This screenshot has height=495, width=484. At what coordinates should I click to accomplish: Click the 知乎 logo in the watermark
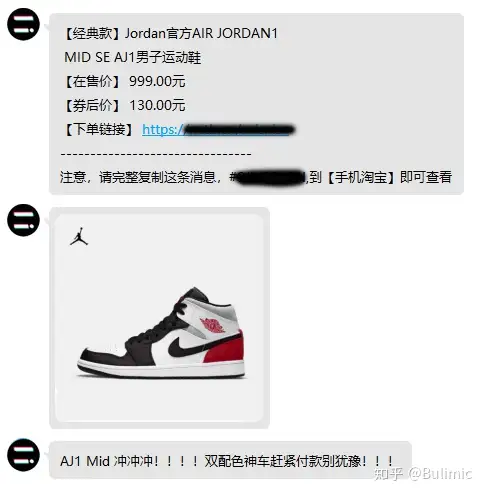388,473
